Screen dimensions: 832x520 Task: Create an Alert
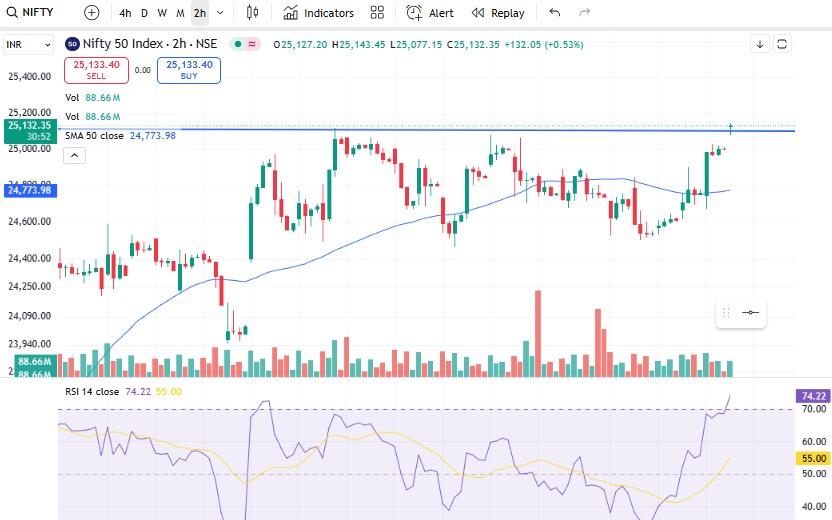430,13
